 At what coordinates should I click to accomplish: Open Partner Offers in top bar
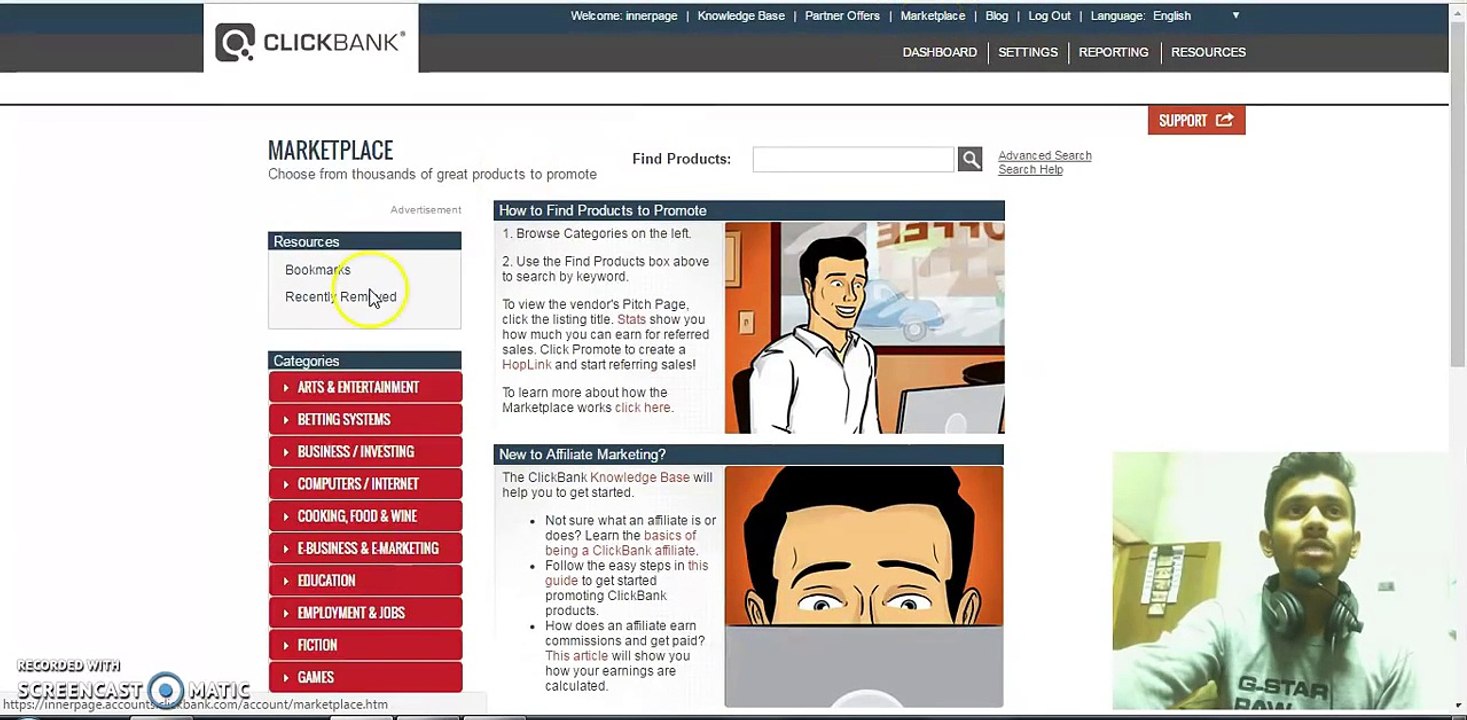(x=842, y=16)
